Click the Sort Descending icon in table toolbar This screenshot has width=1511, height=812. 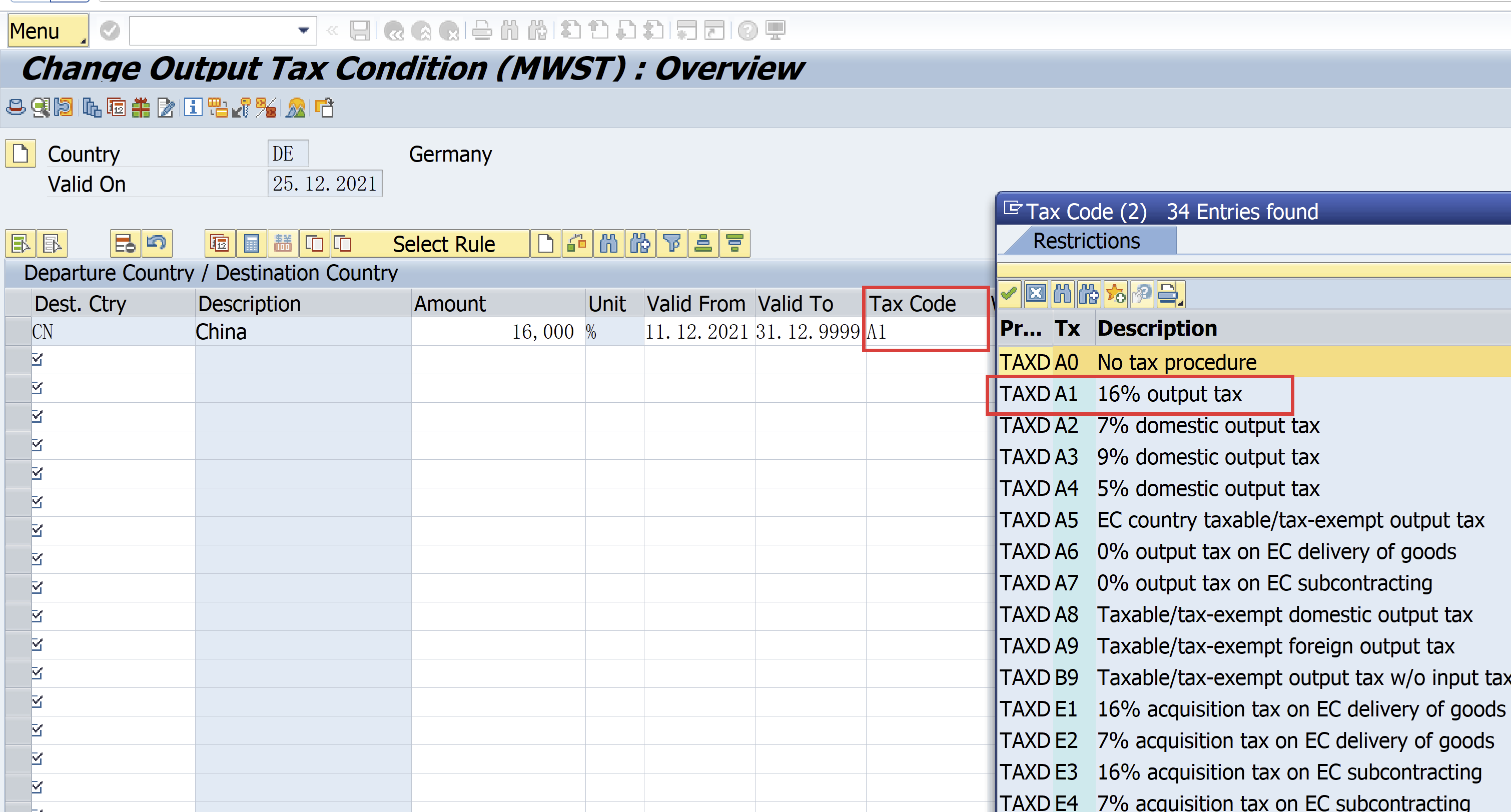coord(734,244)
